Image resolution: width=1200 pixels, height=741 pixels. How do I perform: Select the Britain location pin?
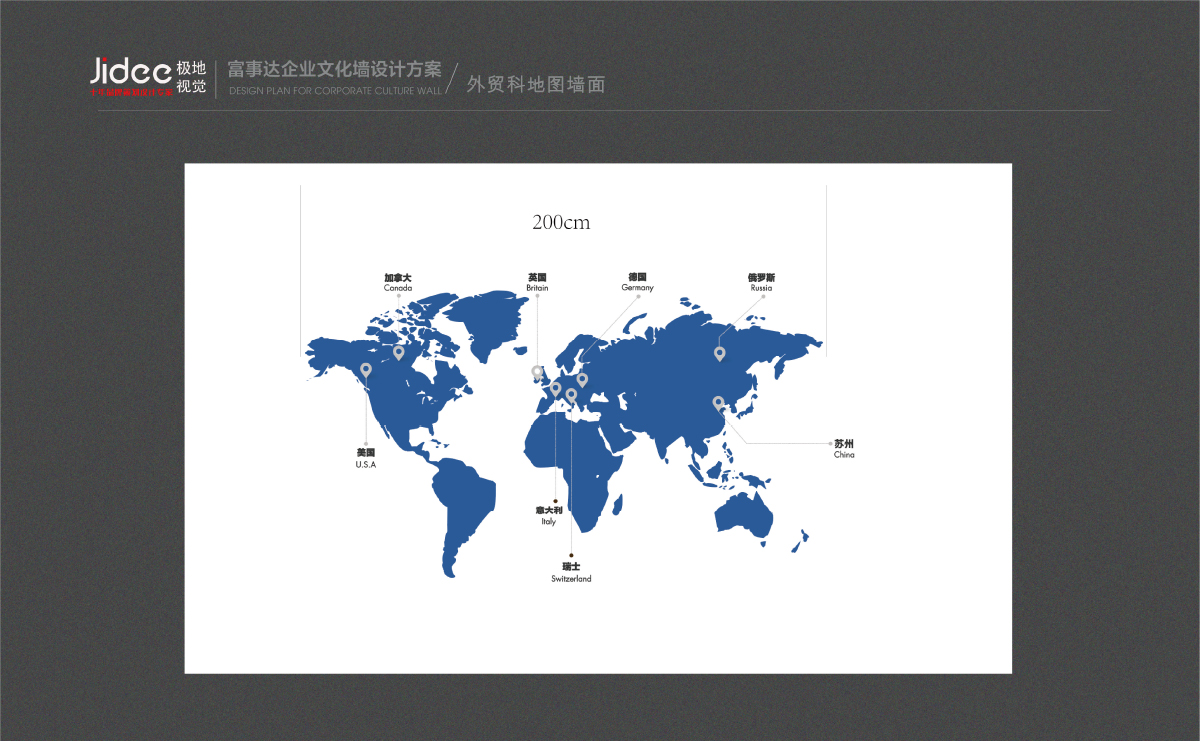pos(537,372)
